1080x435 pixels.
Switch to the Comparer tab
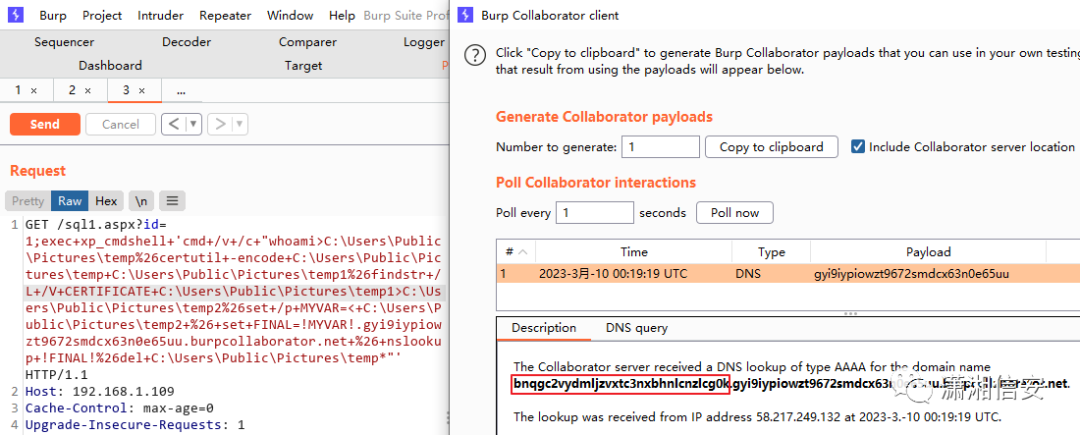tap(308, 42)
